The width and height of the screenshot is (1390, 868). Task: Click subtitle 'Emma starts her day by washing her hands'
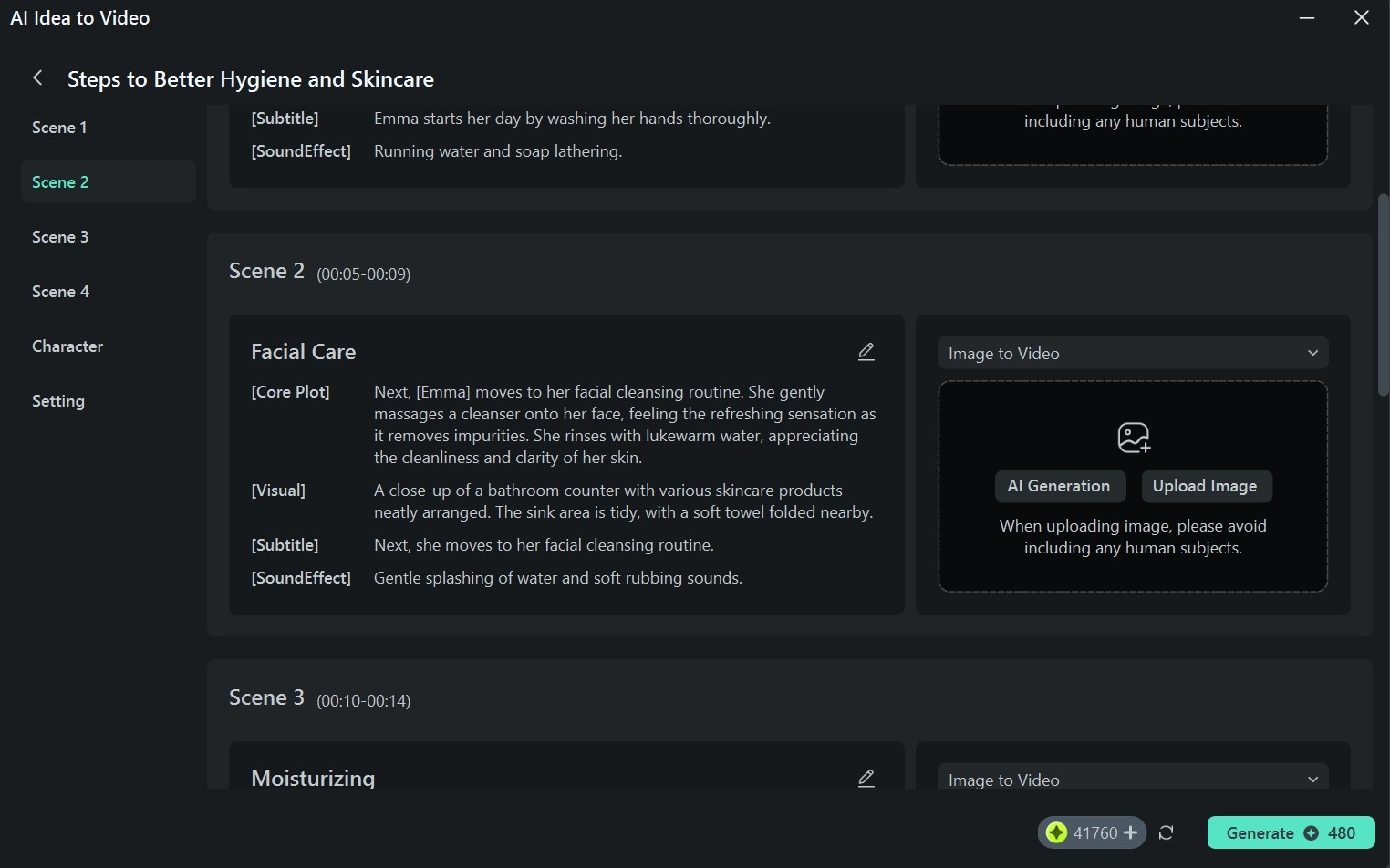click(572, 119)
